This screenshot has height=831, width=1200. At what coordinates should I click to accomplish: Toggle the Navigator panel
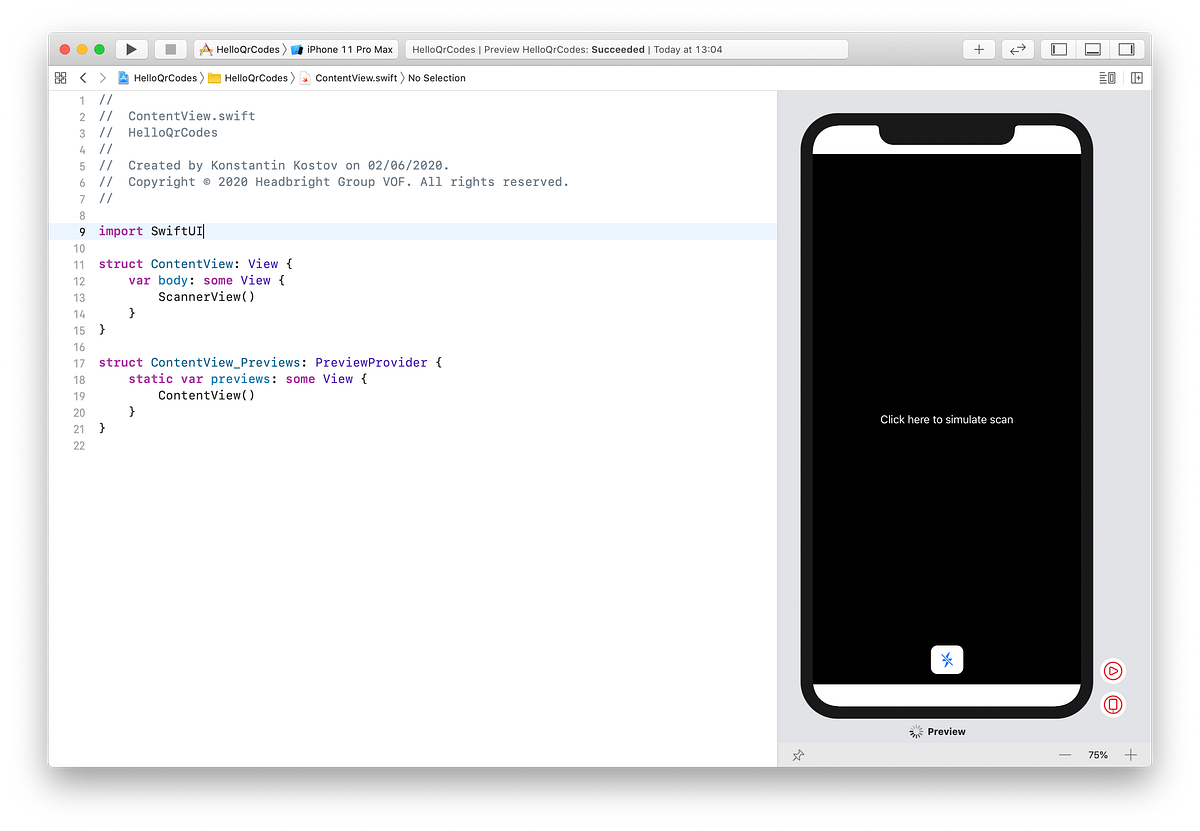pos(1057,48)
